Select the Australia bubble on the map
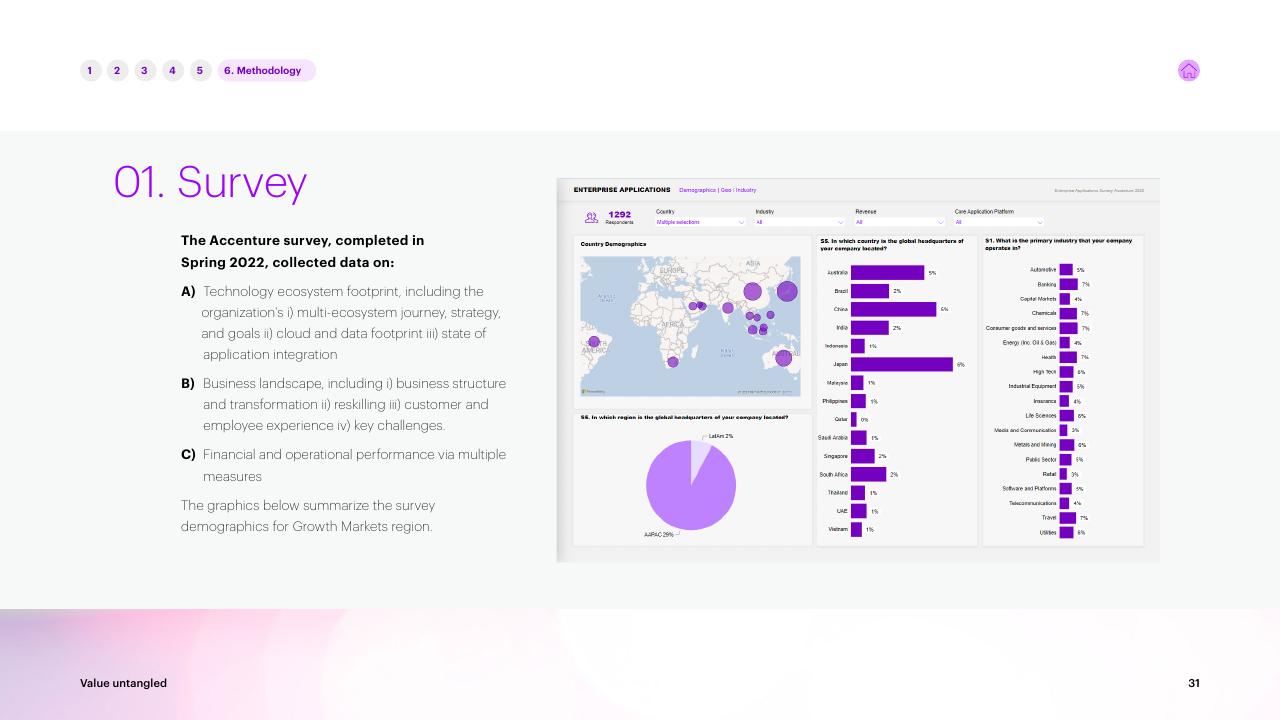Image resolution: width=1280 pixels, height=720 pixels. 783,358
